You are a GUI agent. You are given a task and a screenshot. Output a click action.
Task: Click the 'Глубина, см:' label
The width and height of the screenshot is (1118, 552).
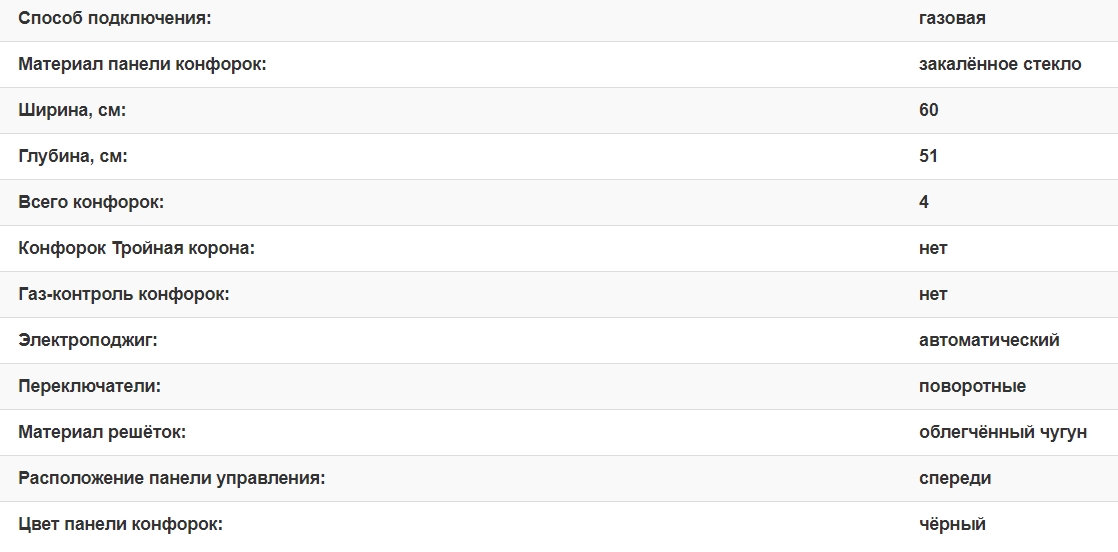[x=73, y=156]
